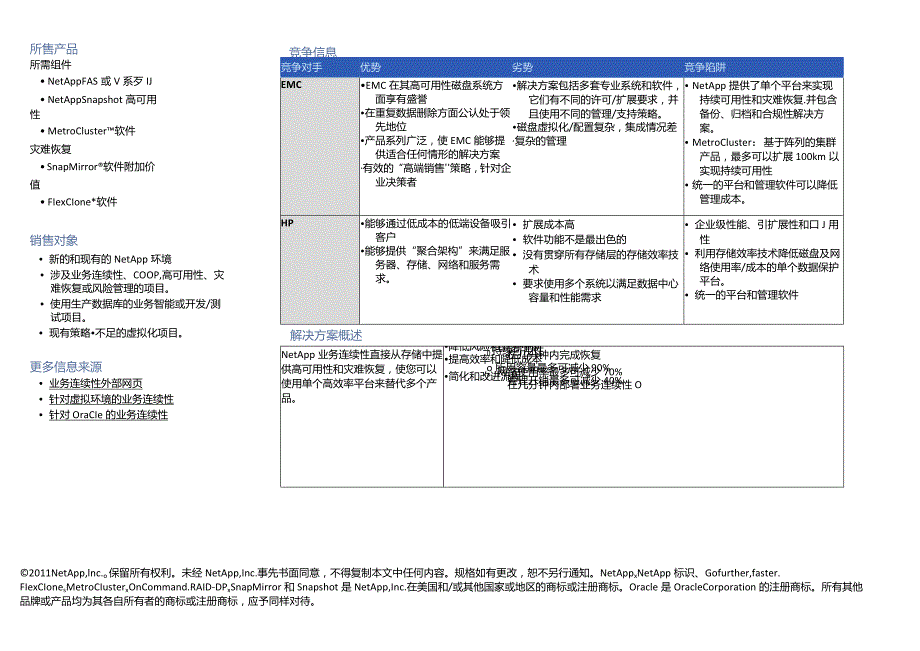Image resolution: width=920 pixels, height=651 pixels.
Task: Click the 灾难恢复 subheading
Action: 50,150
